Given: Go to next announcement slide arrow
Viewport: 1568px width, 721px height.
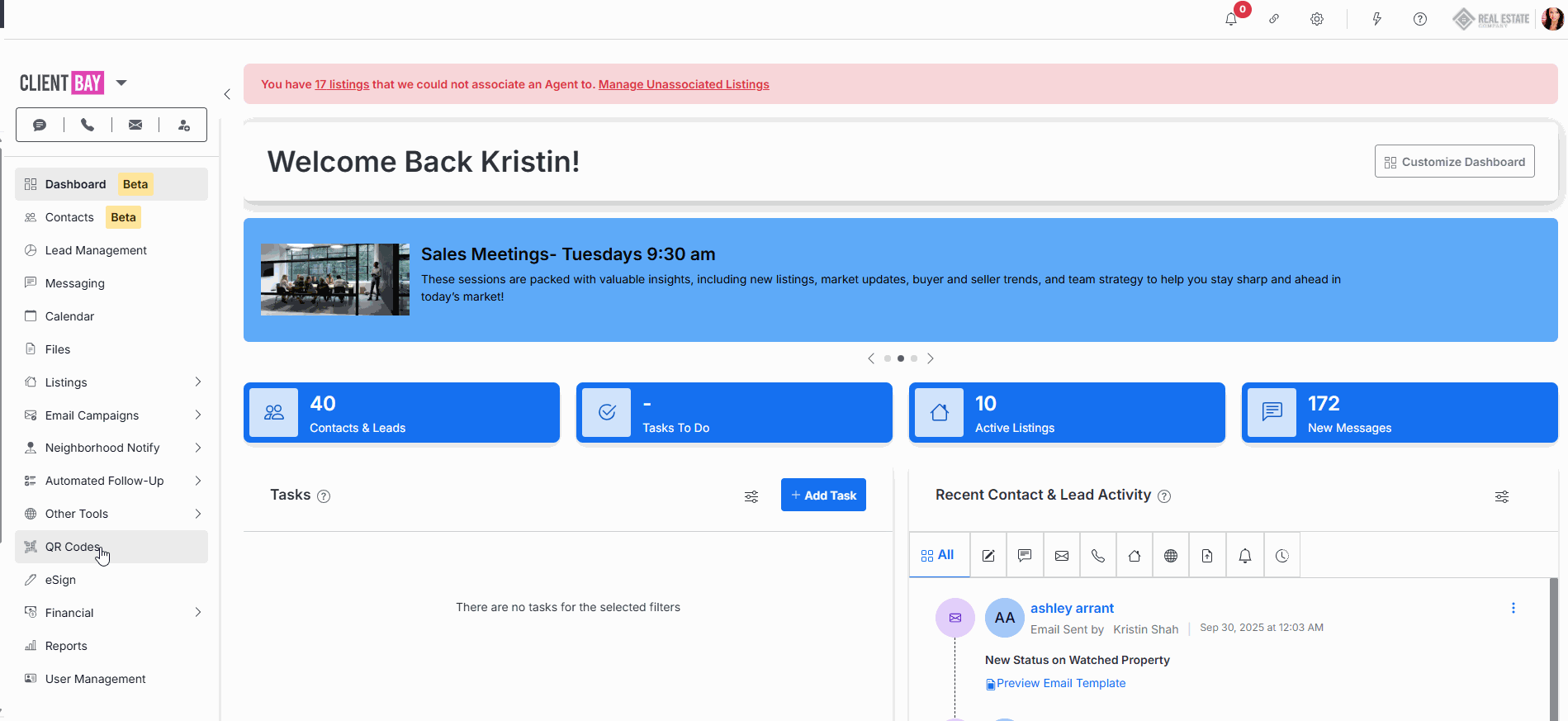Looking at the screenshot, I should (931, 358).
